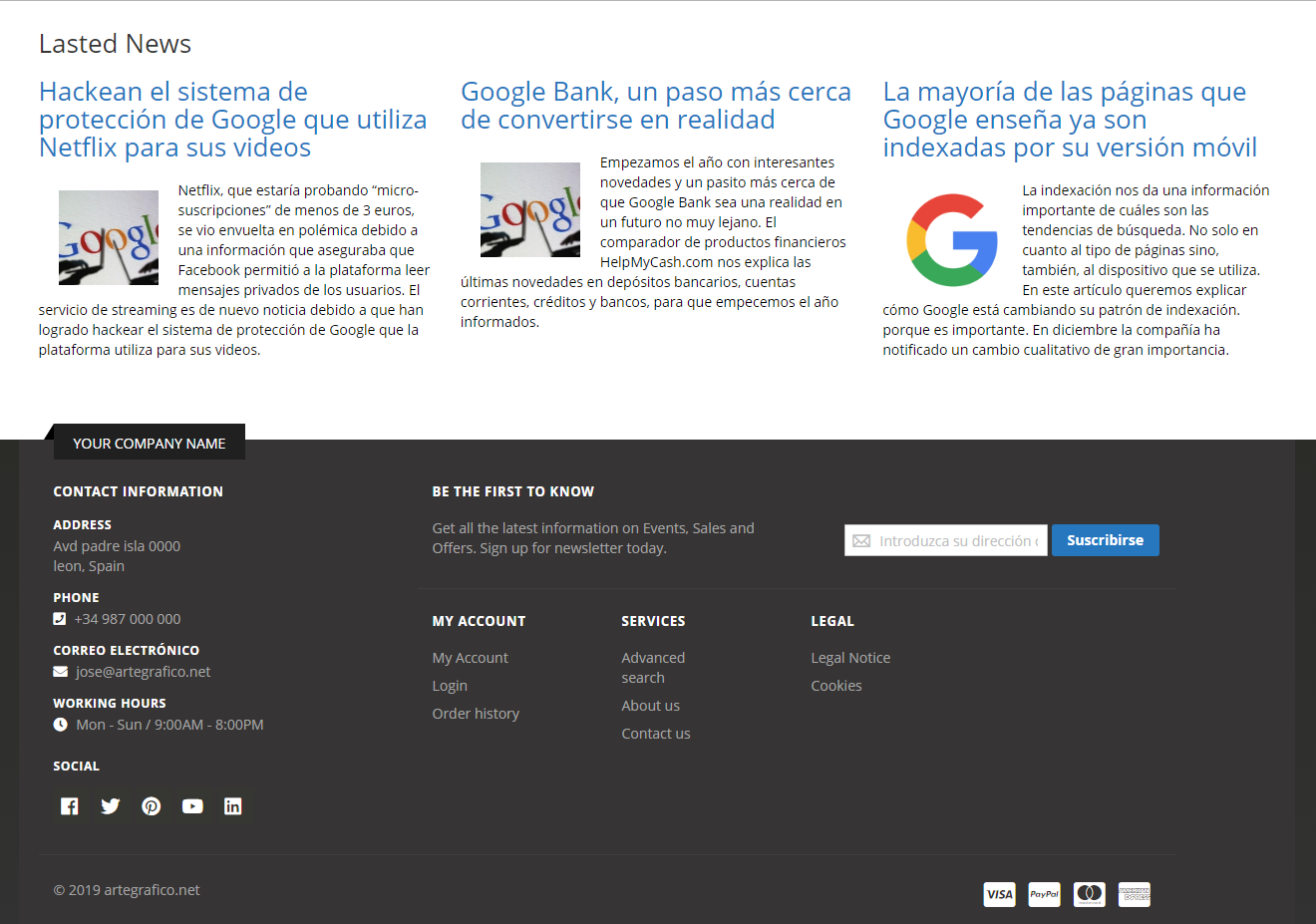Click the SOCIAL heading
Image resolution: width=1316 pixels, height=924 pixels.
pyautogui.click(x=76, y=767)
